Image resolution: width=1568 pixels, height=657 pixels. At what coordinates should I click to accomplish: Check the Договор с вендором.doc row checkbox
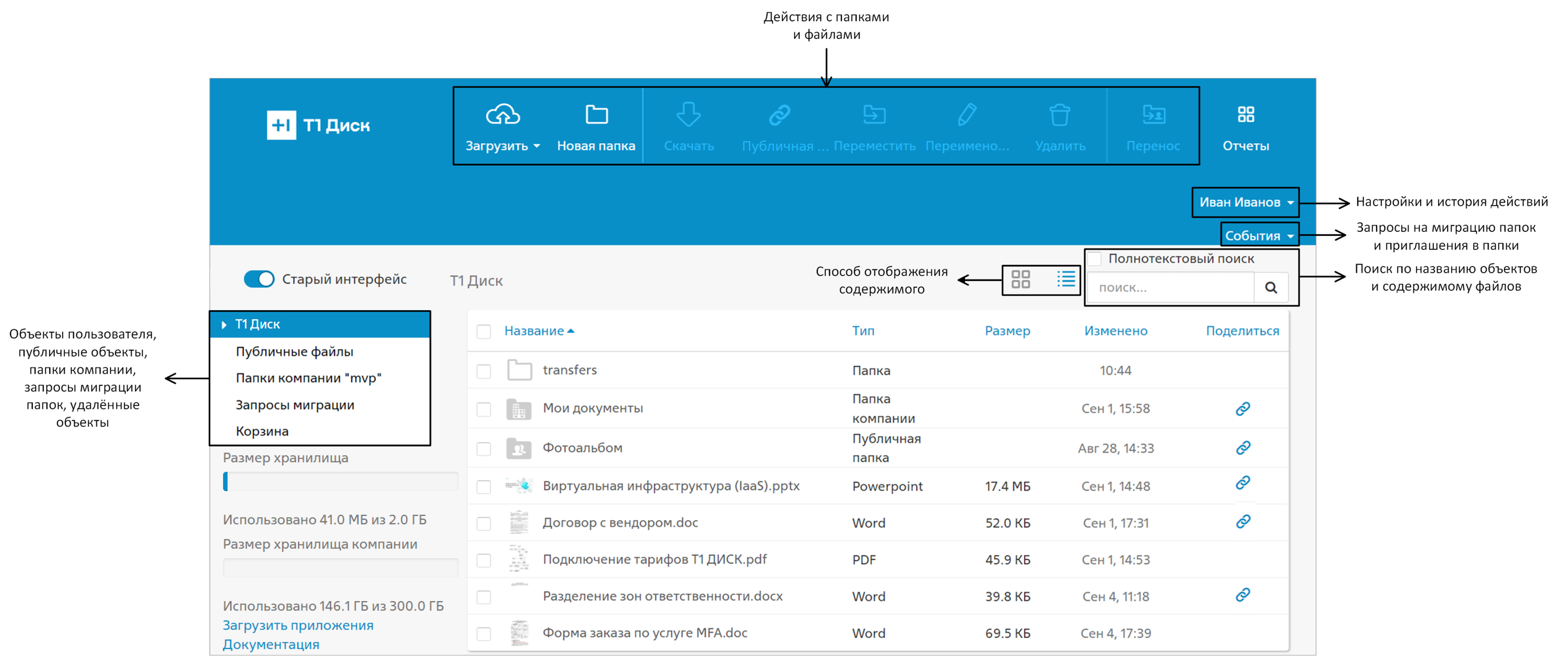pos(484,524)
